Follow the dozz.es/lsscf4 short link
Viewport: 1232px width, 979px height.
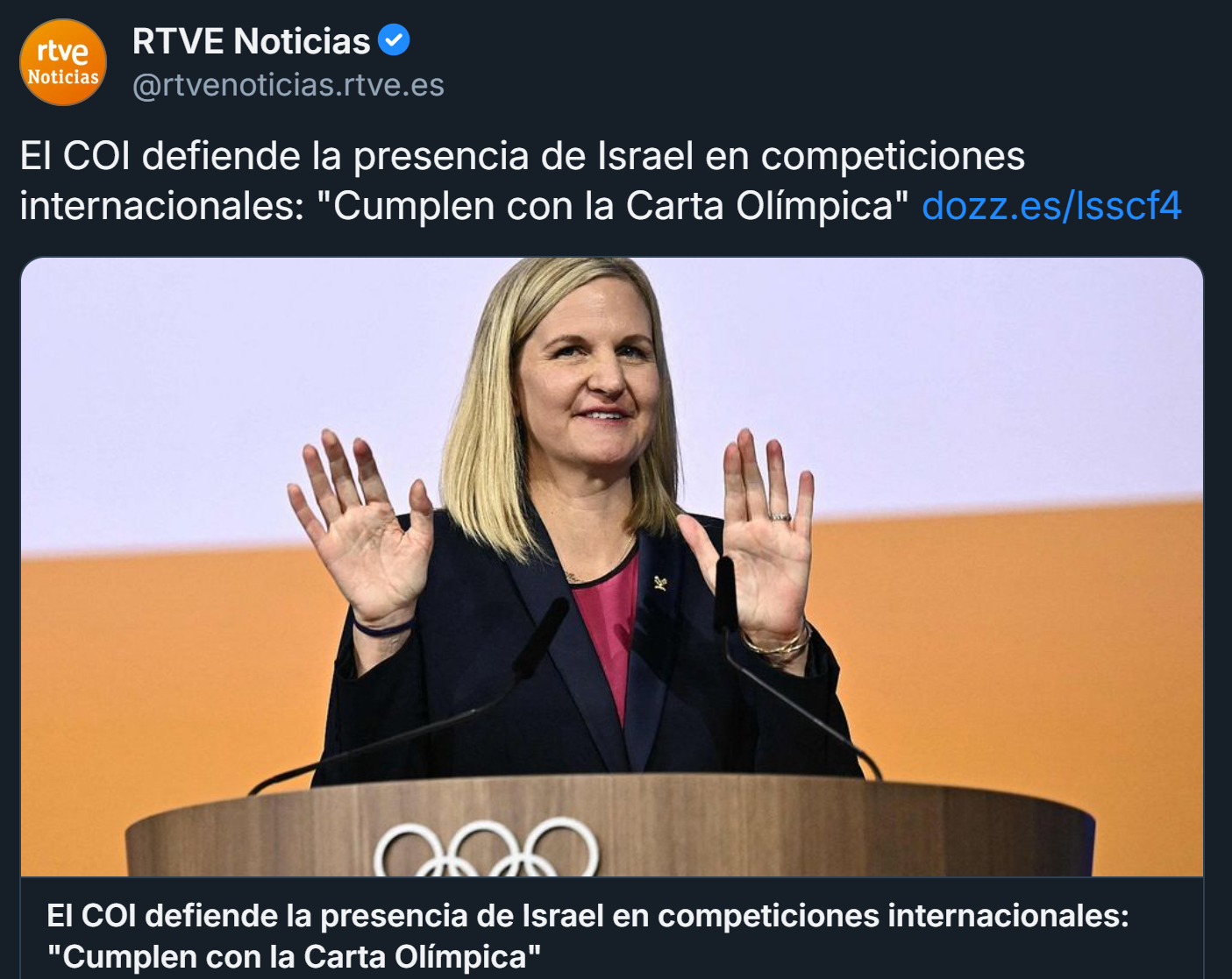pyautogui.click(x=1051, y=206)
